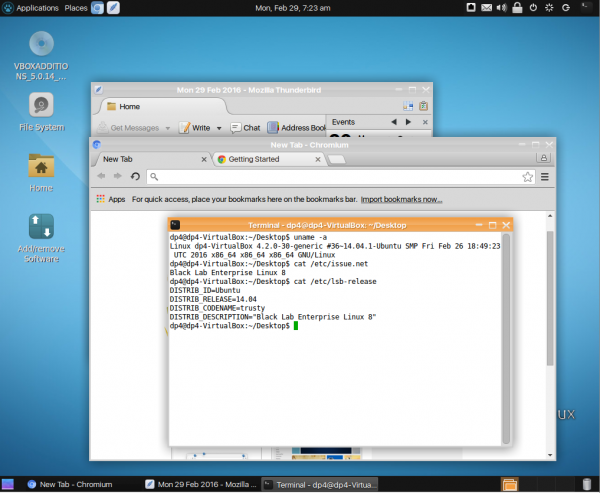Click the Terminal prompt line
Image resolution: width=600 pixels, height=493 pixels.
click(234, 326)
